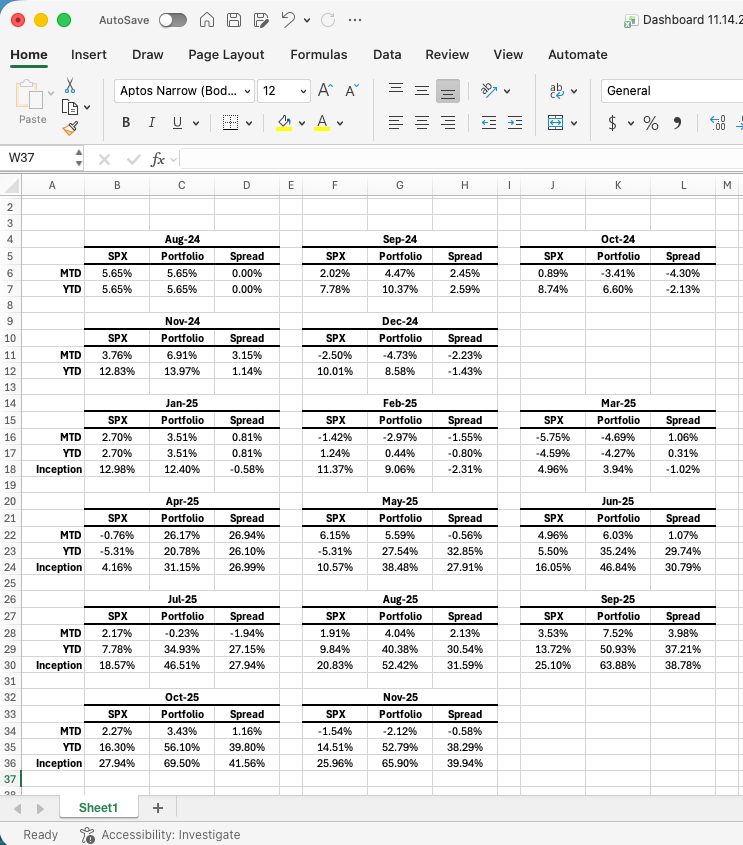Click into the formula bar field
The image size is (743, 845).
[x=461, y=159]
